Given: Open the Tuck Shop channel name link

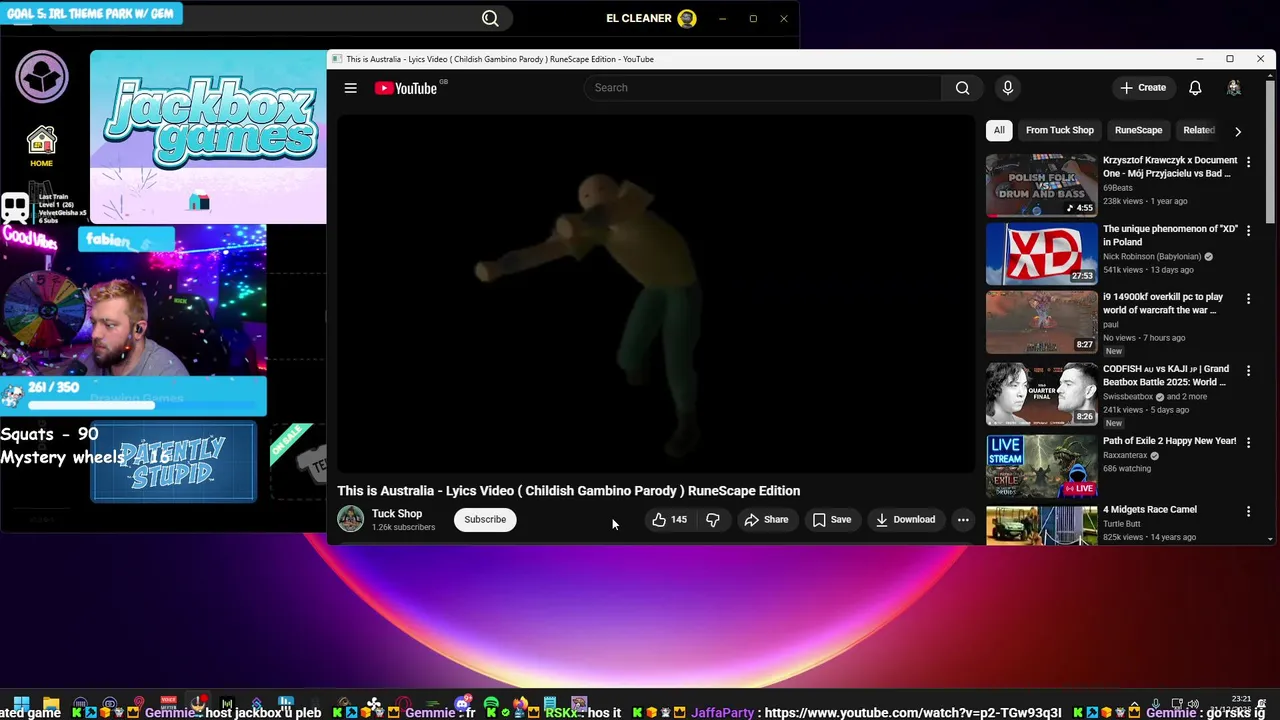Looking at the screenshot, I should [397, 513].
